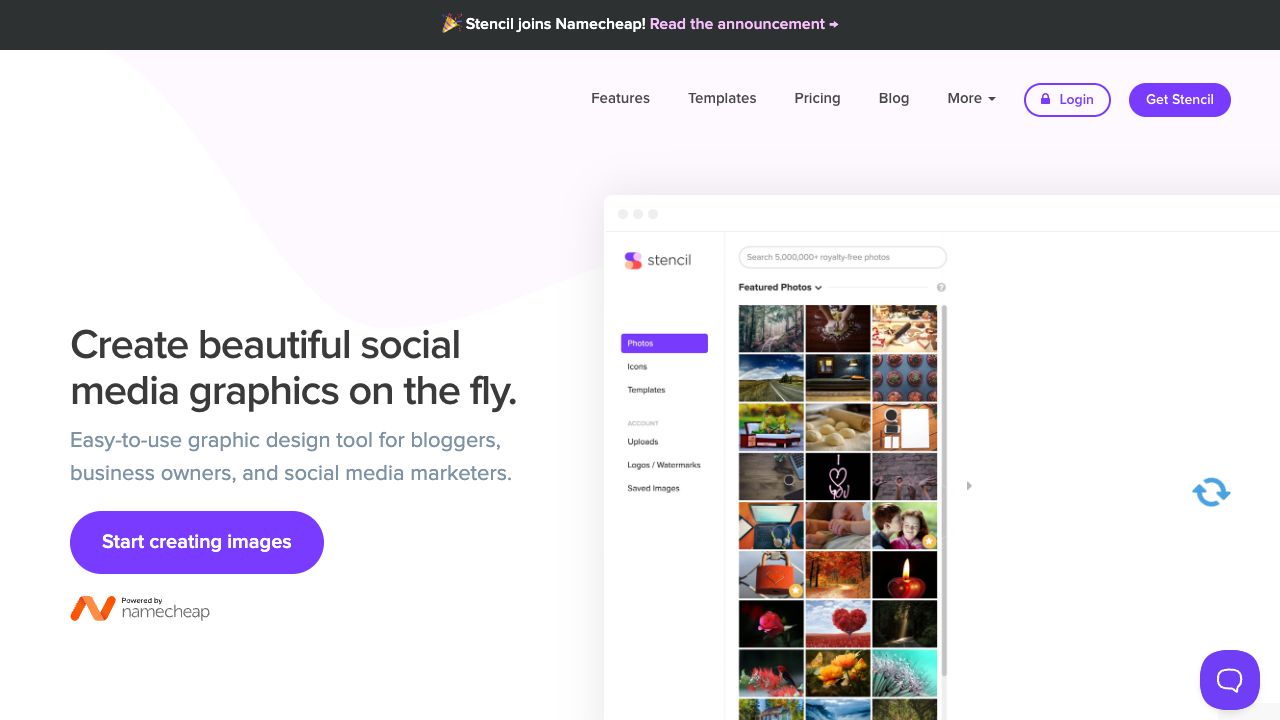Open the Featured Photos dropdown
Image resolution: width=1280 pixels, height=720 pixels.
(780, 288)
